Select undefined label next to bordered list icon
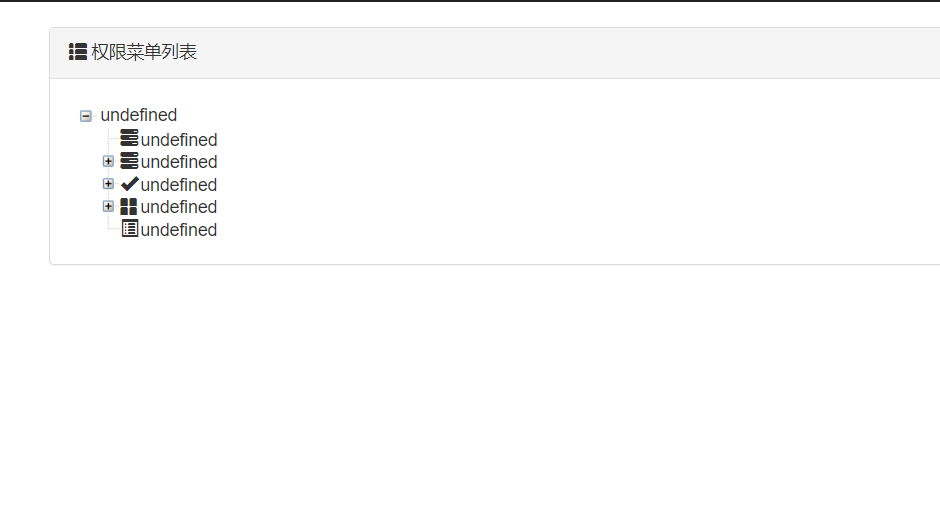 coord(179,230)
